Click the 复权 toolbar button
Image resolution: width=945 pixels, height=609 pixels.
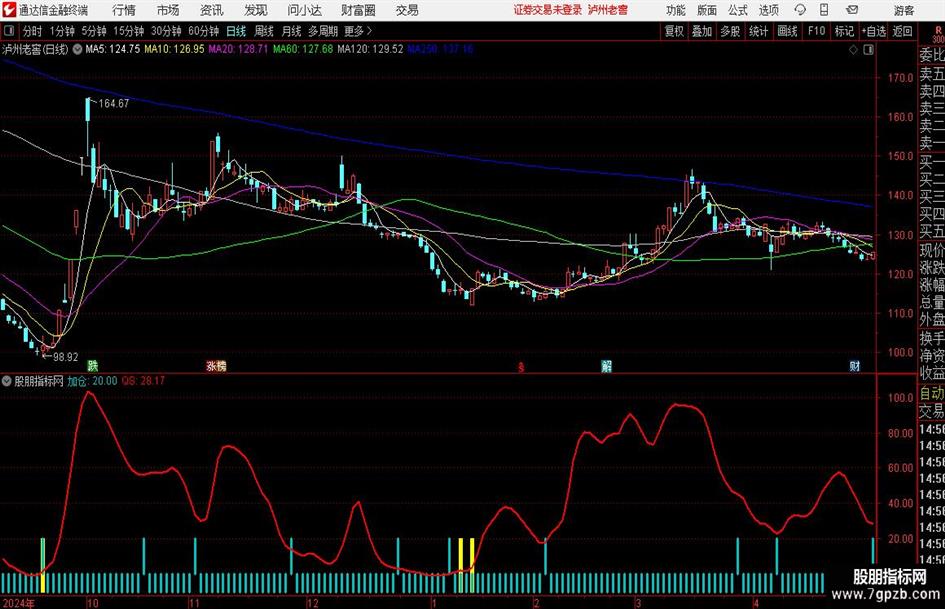pyautogui.click(x=674, y=31)
